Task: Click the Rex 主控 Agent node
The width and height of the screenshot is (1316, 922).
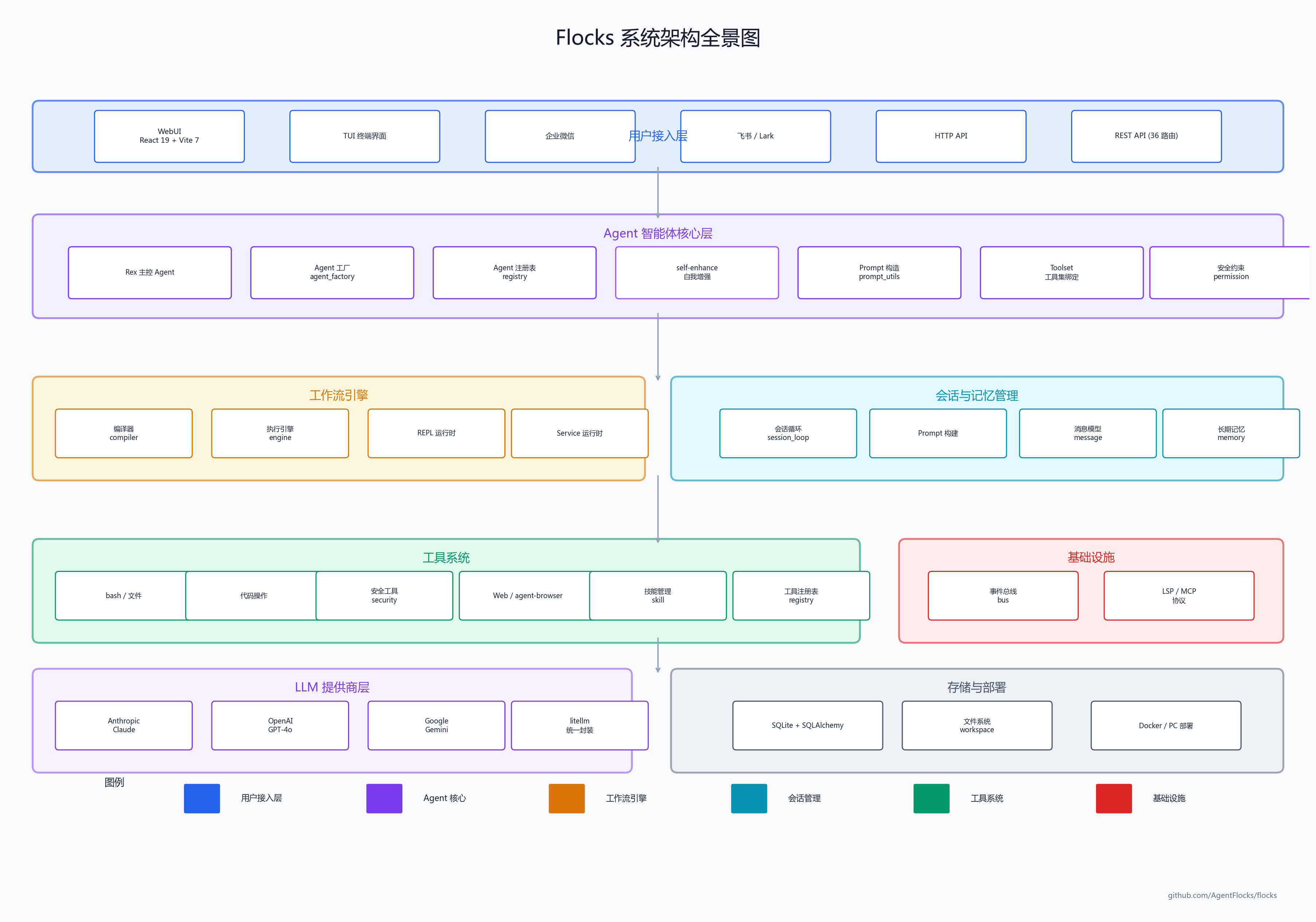Action: point(149,273)
